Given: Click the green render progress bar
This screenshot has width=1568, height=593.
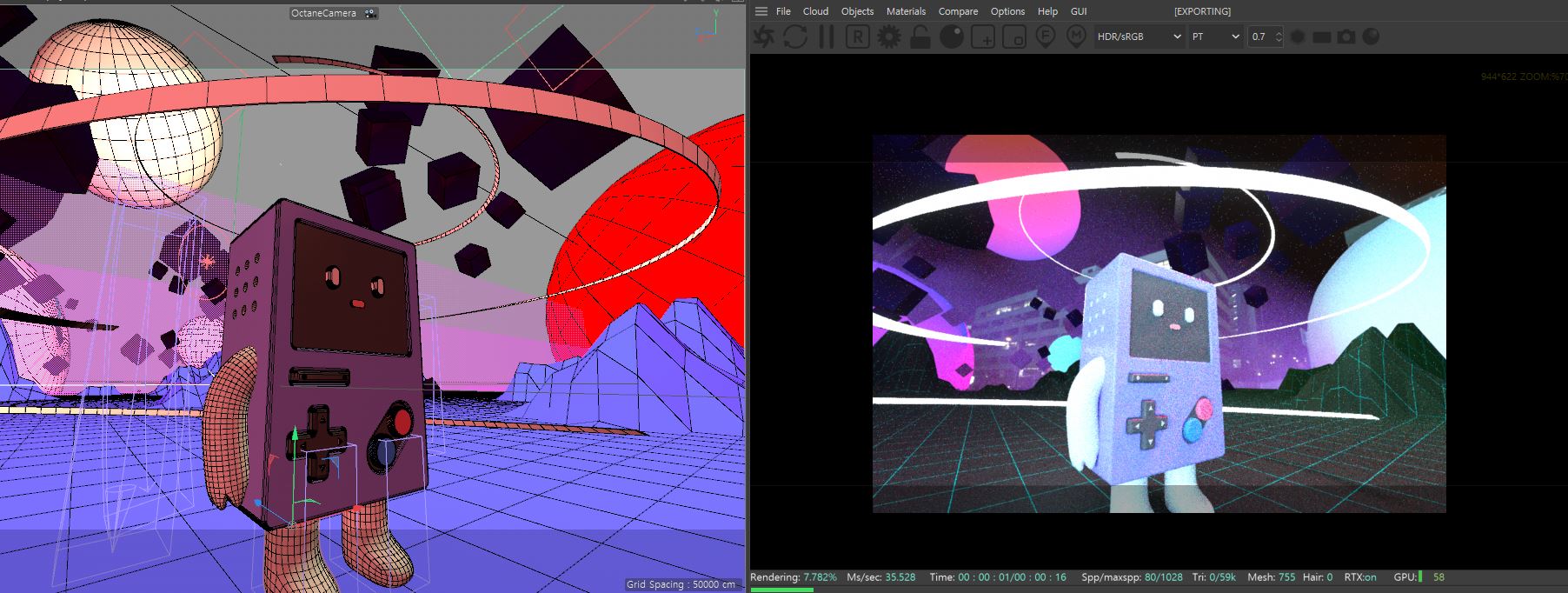Looking at the screenshot, I should pos(782,590).
